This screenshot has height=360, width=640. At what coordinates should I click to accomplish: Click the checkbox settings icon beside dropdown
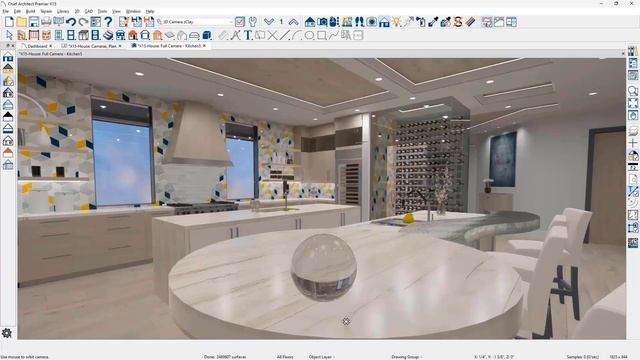[x=240, y=22]
